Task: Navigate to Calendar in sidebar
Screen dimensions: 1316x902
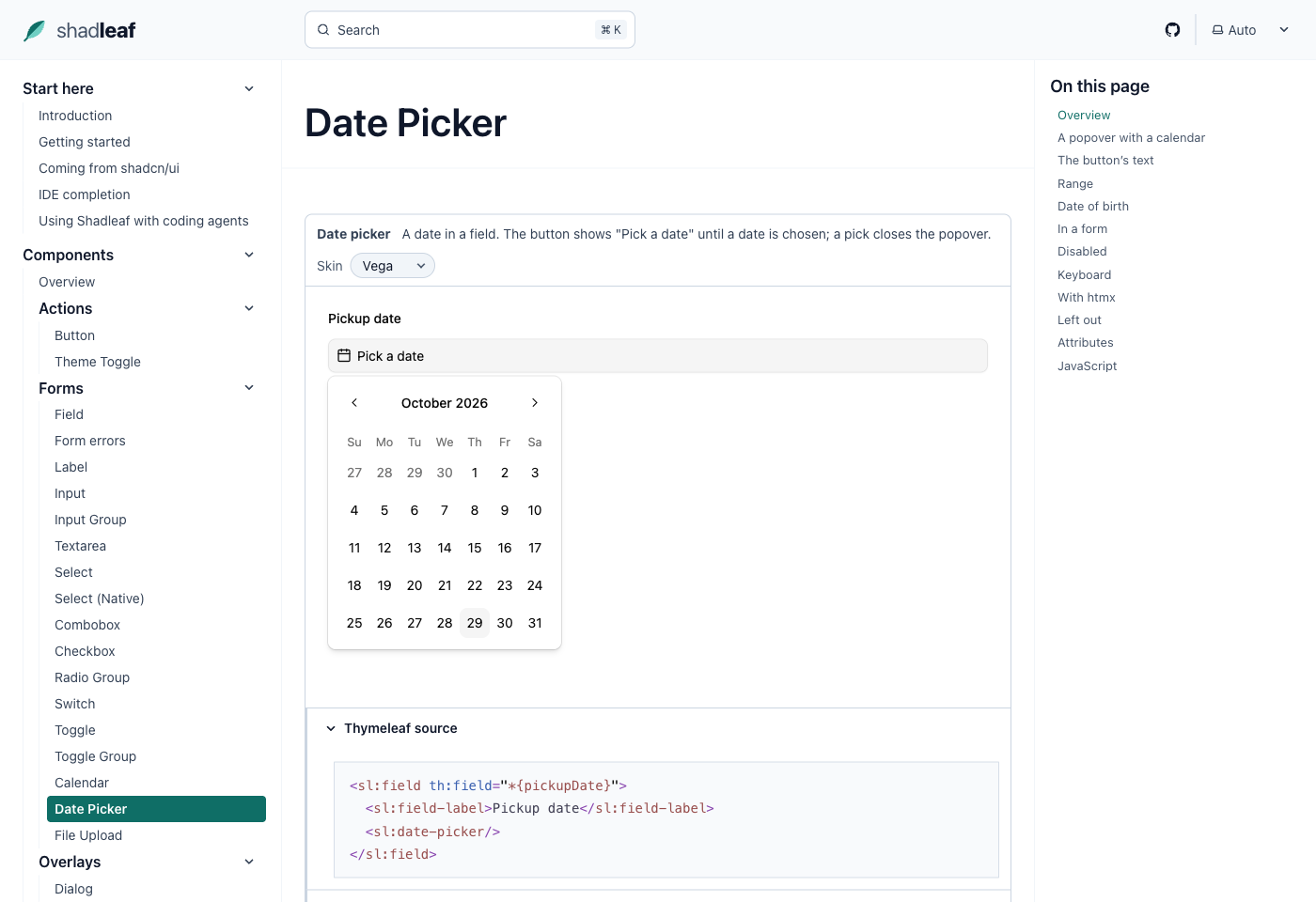Action: point(82,783)
